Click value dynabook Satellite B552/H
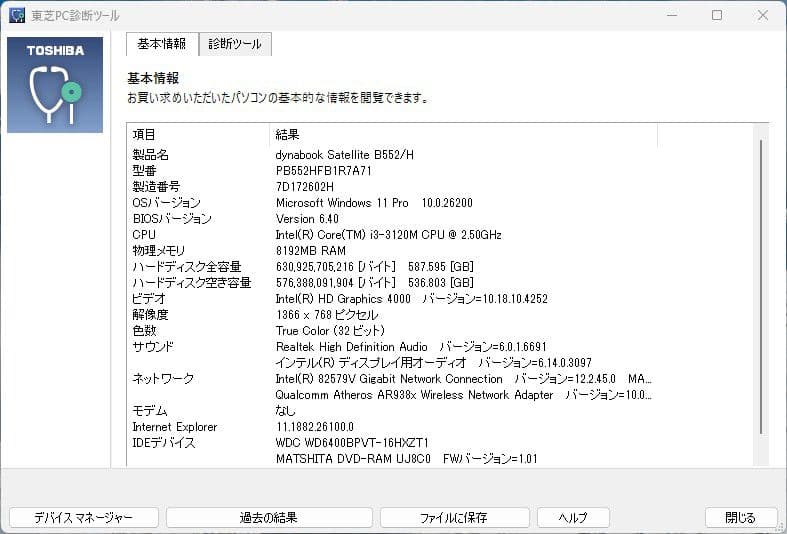787x534 pixels. [345, 155]
